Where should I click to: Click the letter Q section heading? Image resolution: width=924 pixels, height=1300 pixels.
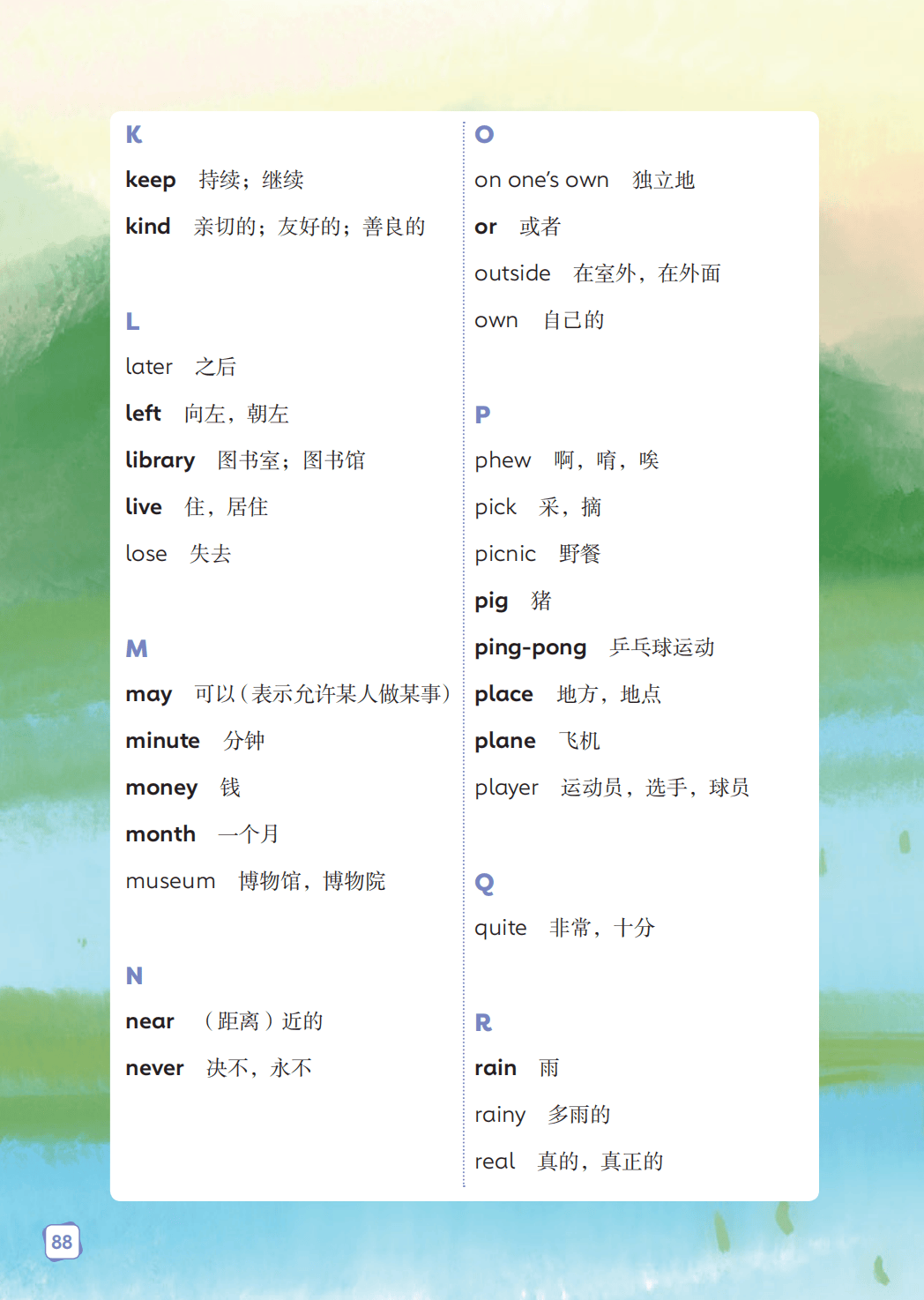484,883
